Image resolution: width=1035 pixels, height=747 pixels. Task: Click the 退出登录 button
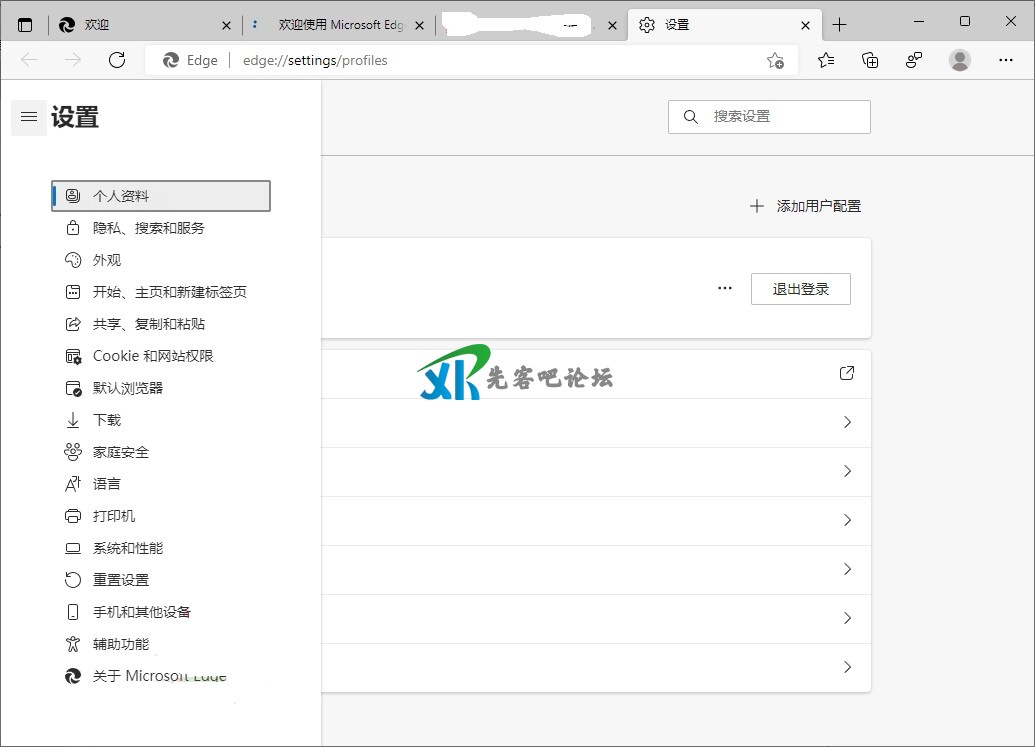pyautogui.click(x=800, y=289)
